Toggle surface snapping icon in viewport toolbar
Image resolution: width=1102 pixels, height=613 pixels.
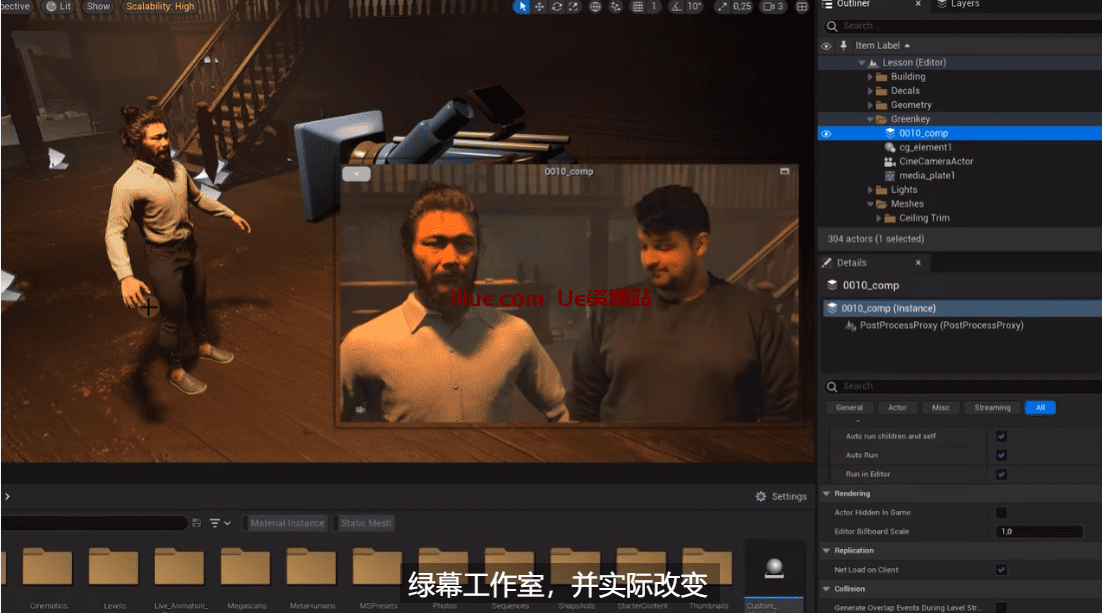616,7
